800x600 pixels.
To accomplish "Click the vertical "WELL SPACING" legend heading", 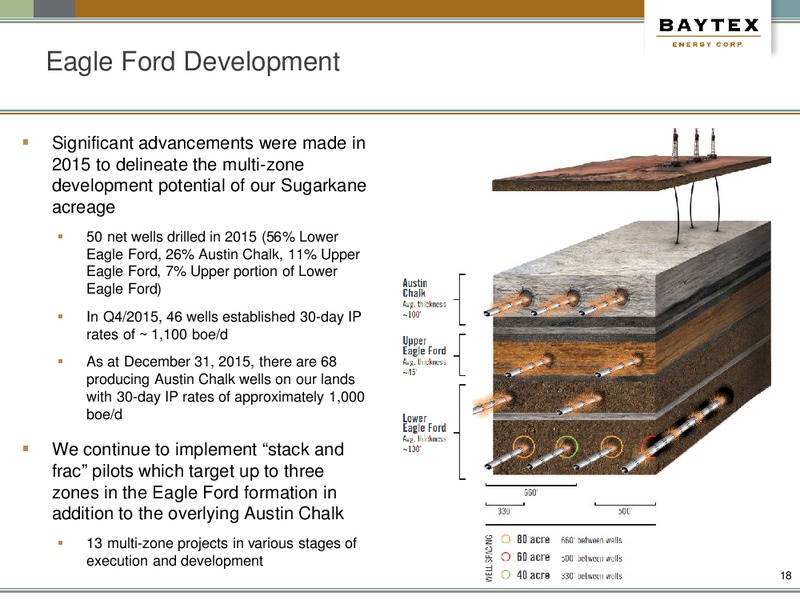I will click(x=489, y=558).
